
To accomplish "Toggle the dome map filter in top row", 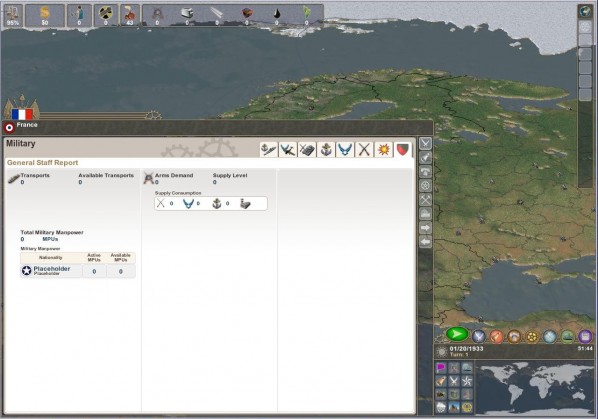I will point(467,368).
